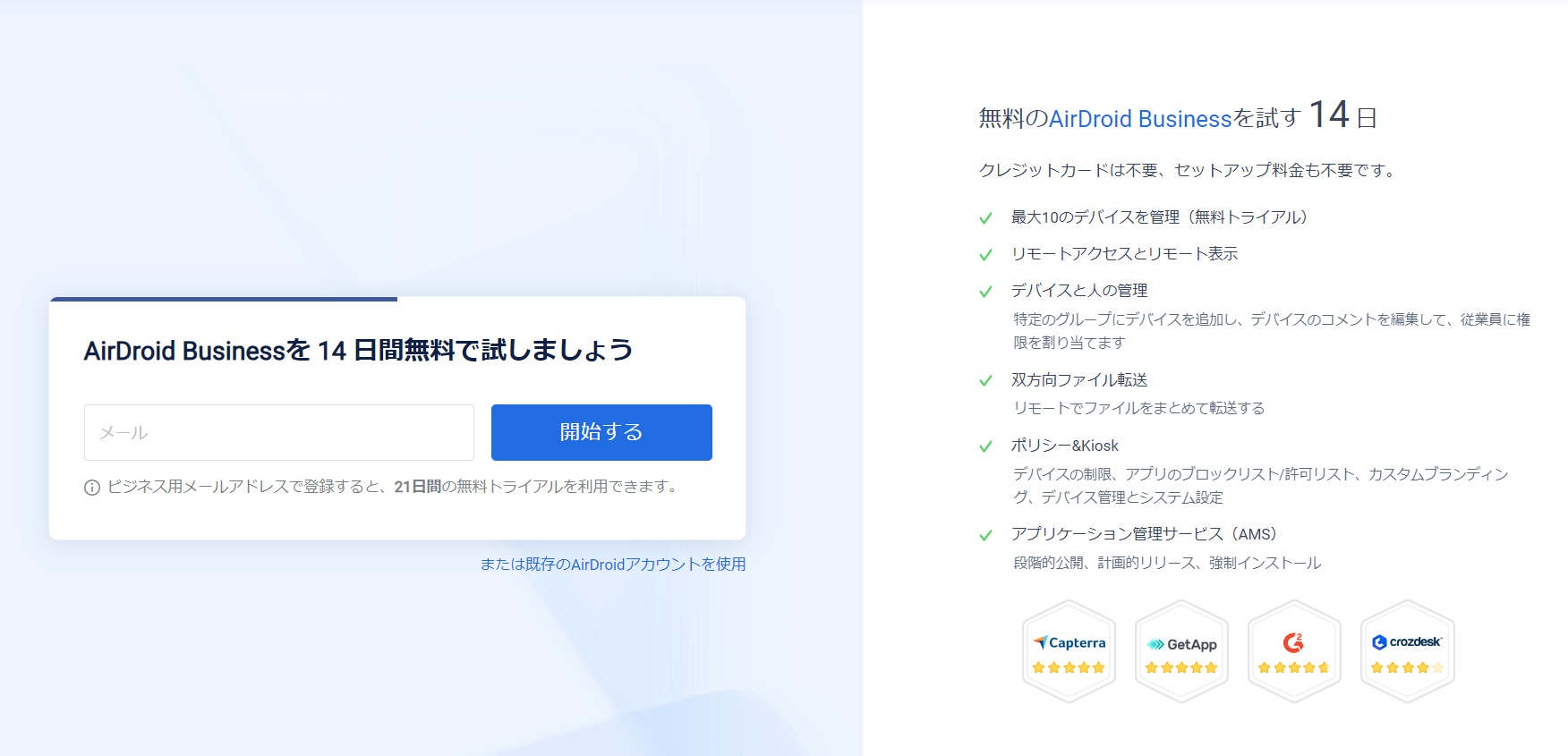Viewport: 1568px width, 756px height.
Task: Click the G2 rating badge
Action: (1295, 651)
